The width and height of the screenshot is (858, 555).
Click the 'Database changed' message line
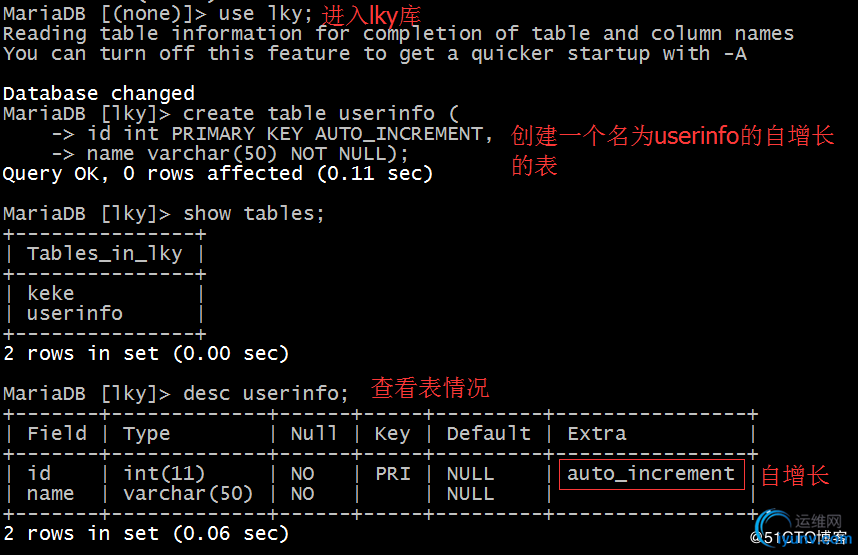[99, 94]
